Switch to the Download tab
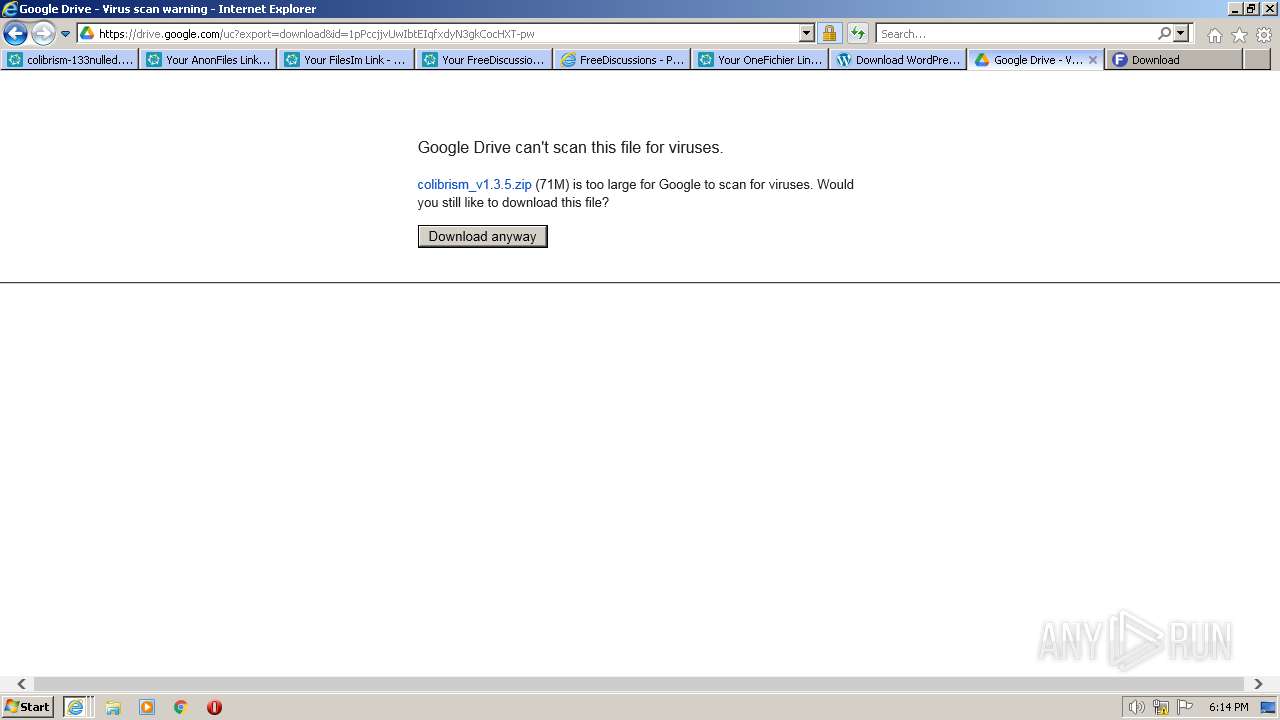Image resolution: width=1280 pixels, height=720 pixels. pos(1174,60)
